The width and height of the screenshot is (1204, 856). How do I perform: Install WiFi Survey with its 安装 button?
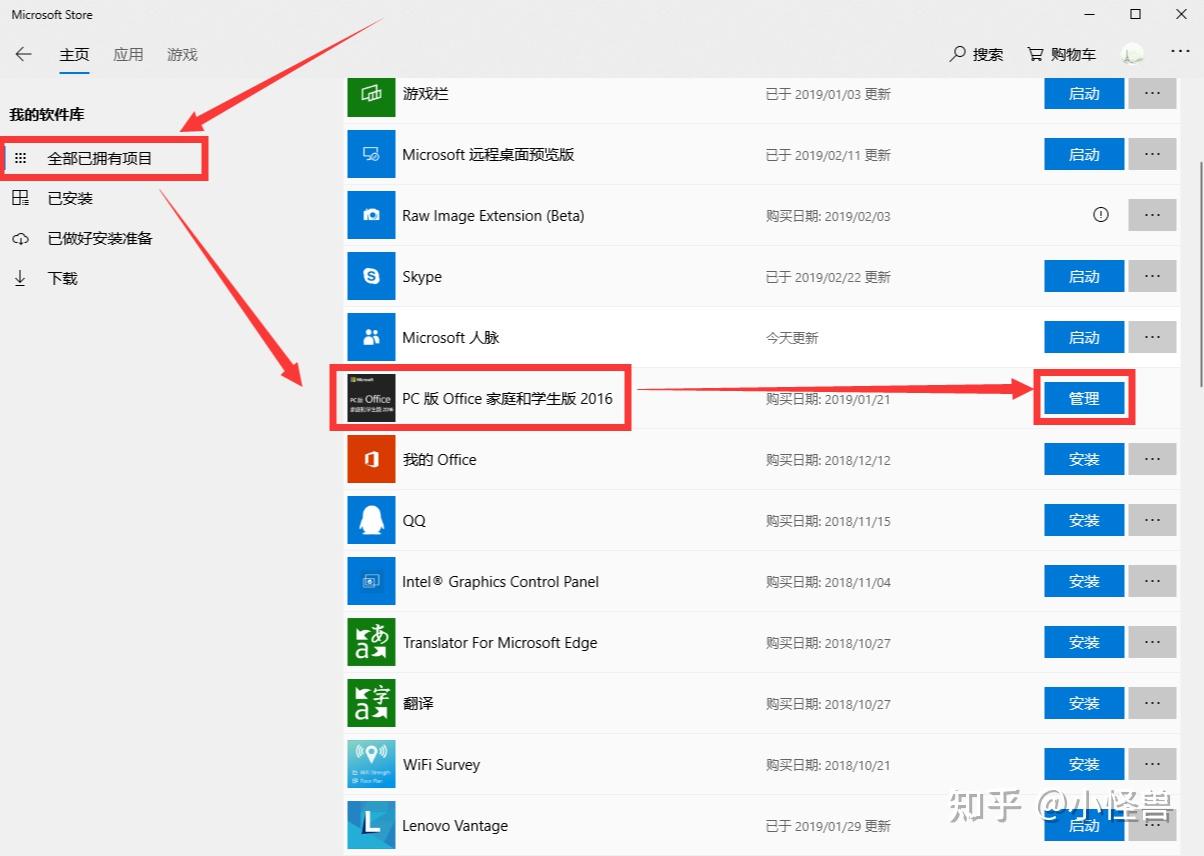click(1084, 765)
